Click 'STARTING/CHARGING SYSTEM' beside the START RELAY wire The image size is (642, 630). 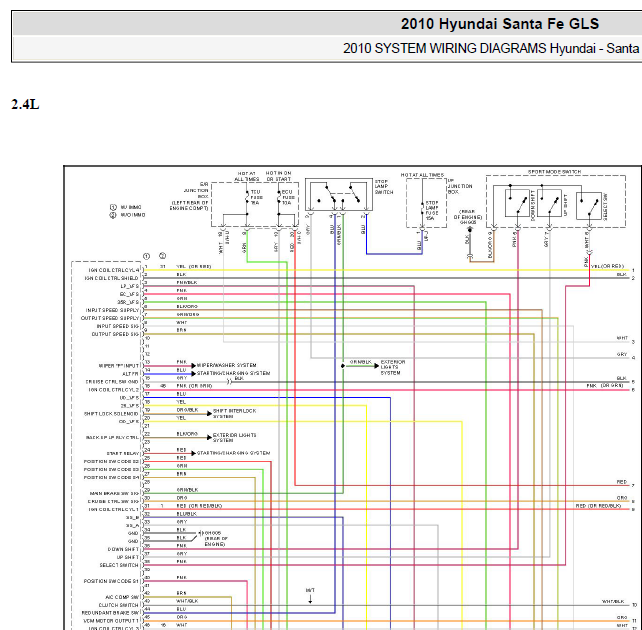point(233,453)
